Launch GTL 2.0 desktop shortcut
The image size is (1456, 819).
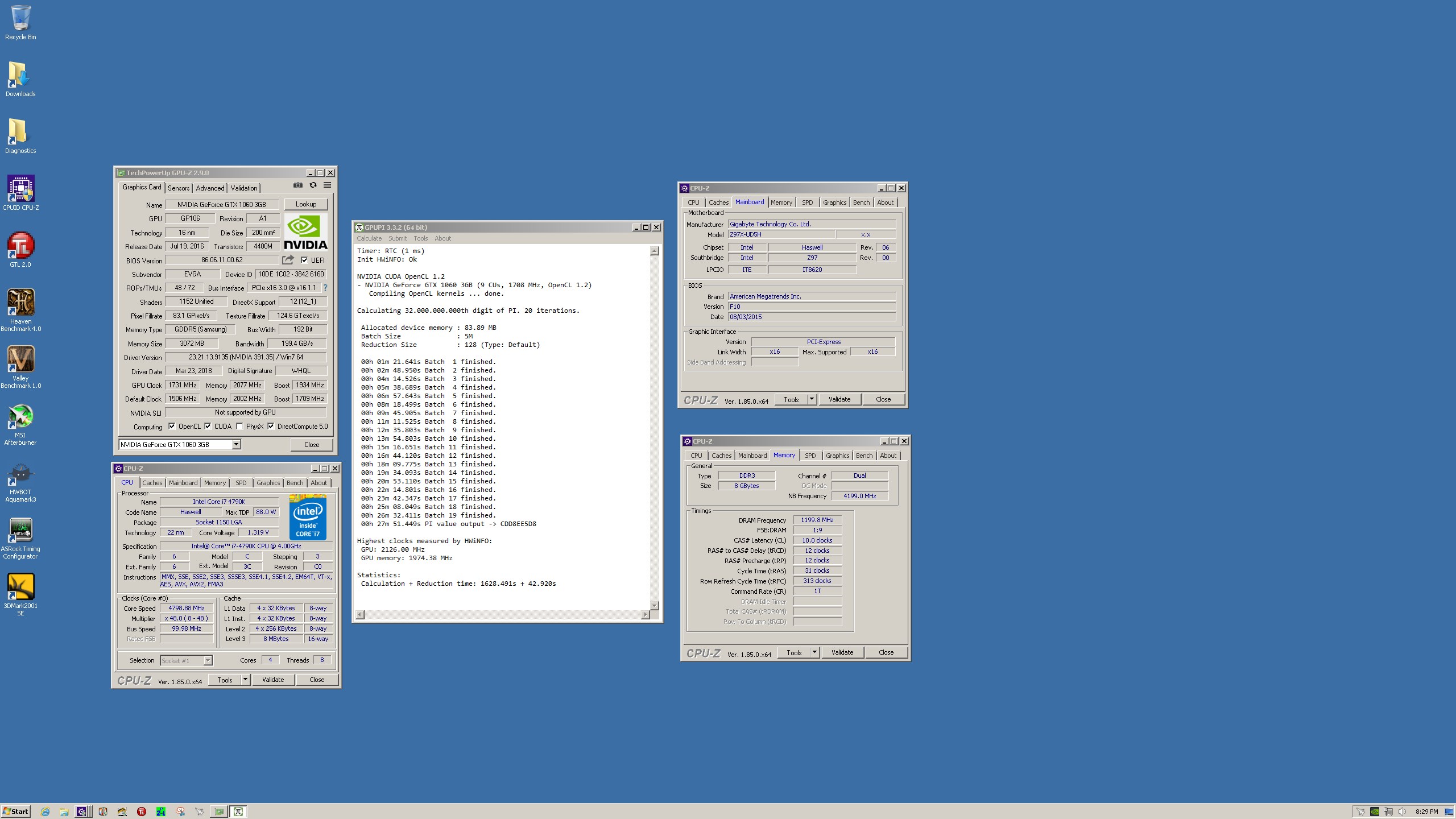20,250
